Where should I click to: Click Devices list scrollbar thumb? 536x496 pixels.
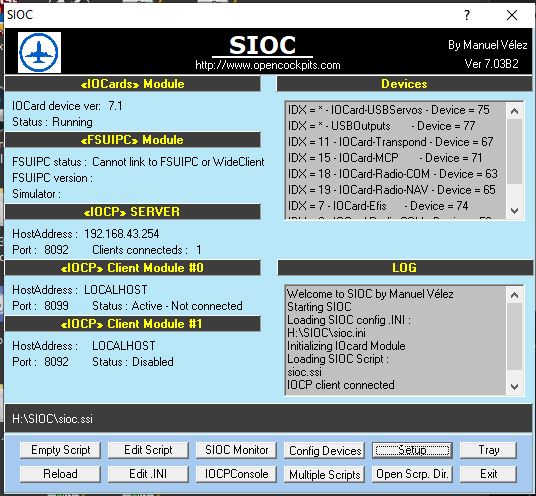[514, 151]
